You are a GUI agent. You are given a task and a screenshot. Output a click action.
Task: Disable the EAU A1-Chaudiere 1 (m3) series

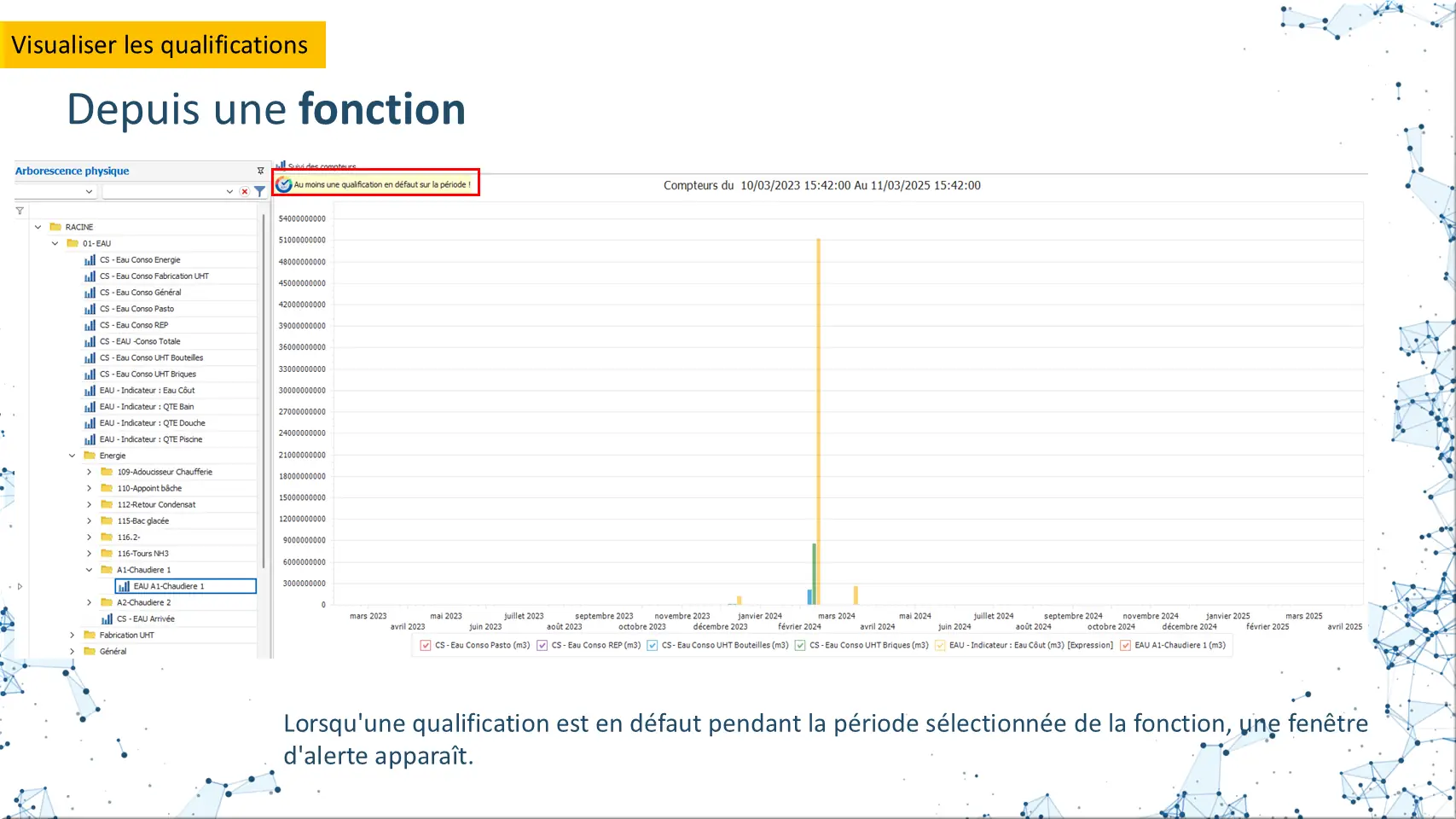(x=1125, y=646)
